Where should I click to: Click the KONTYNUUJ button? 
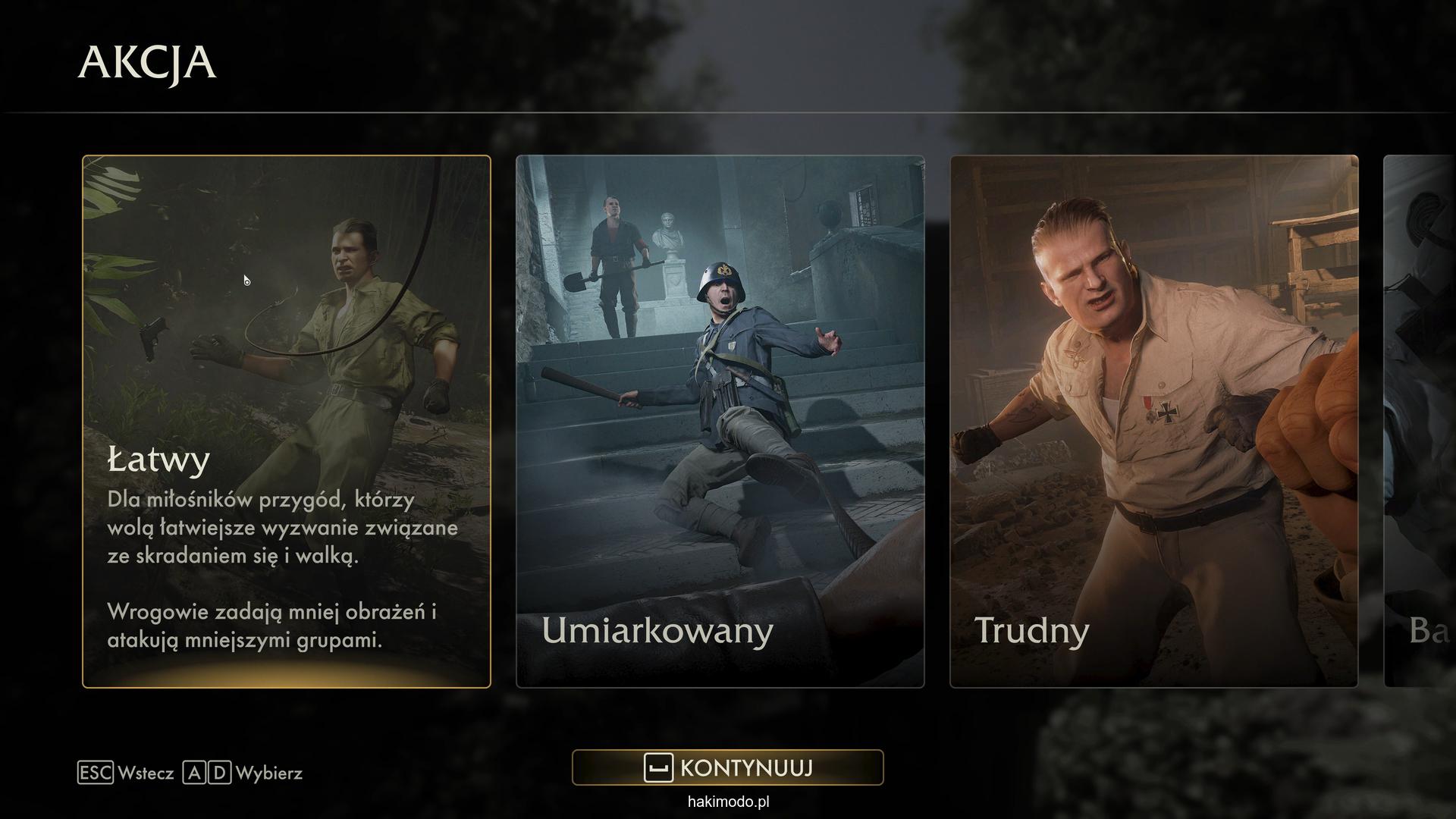(x=728, y=767)
